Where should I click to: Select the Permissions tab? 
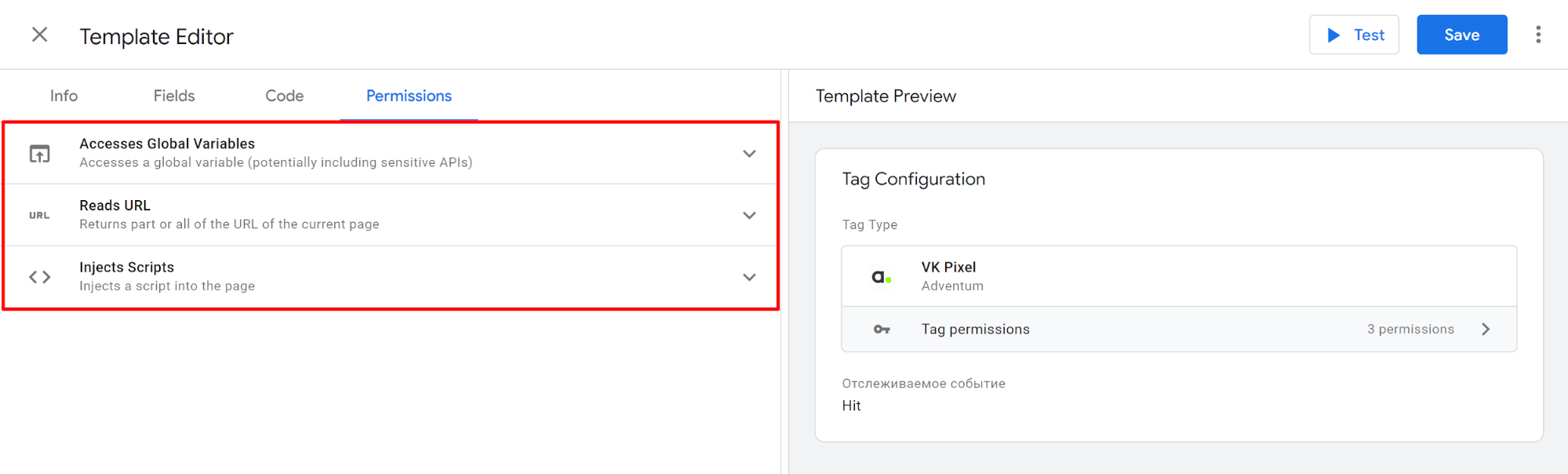(409, 96)
